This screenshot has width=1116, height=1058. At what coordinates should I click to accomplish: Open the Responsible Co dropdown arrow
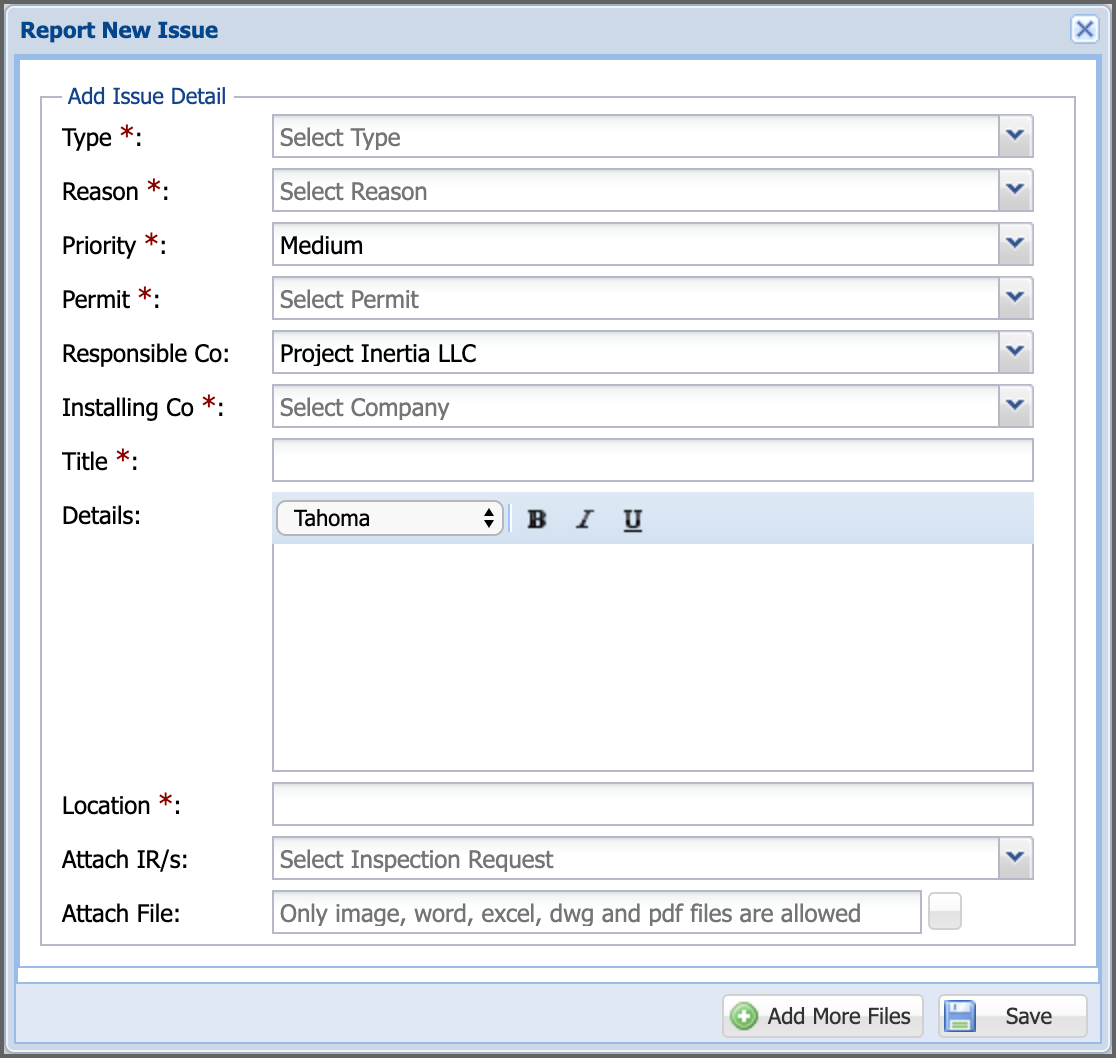pyautogui.click(x=1016, y=352)
